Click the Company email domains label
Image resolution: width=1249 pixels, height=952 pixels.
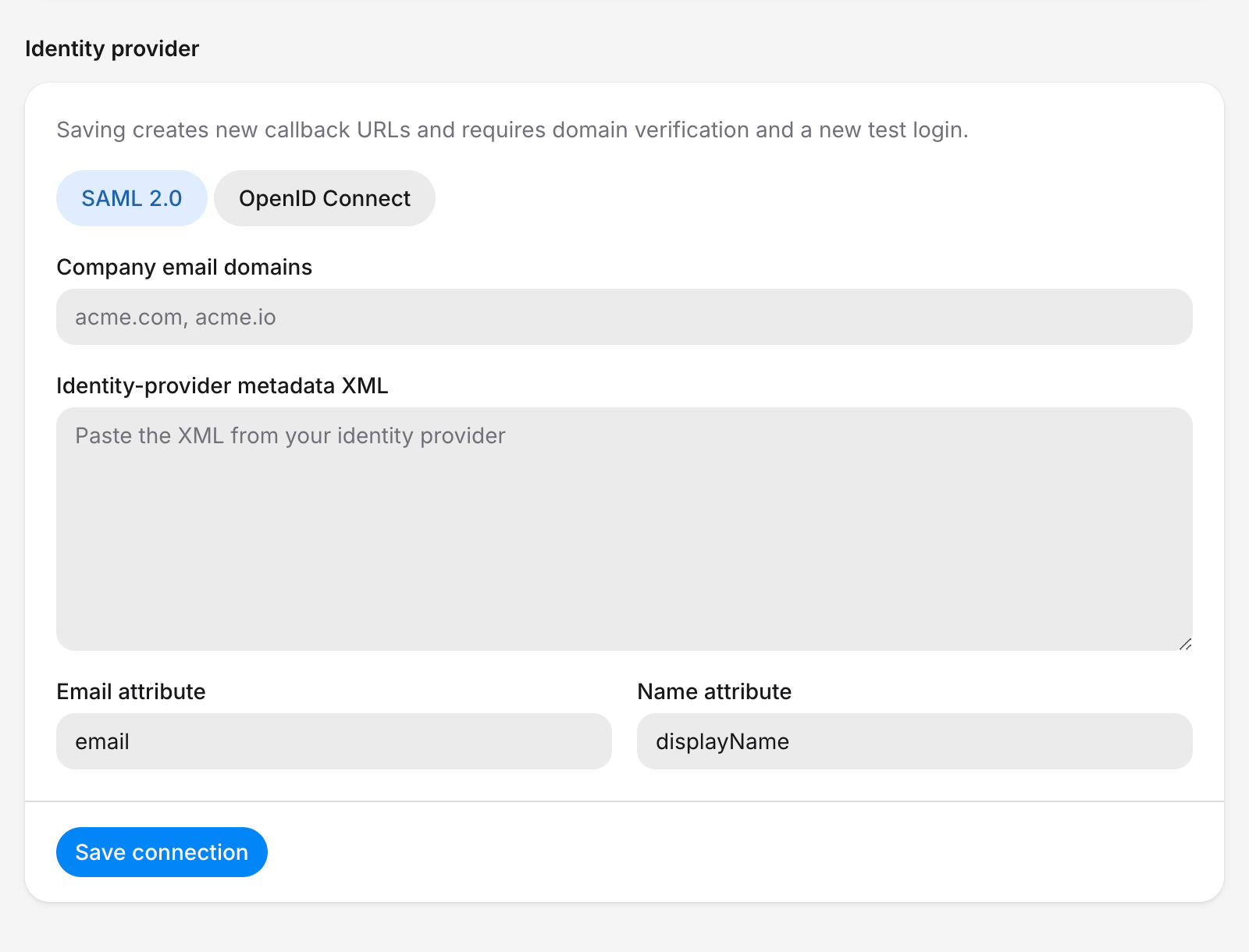click(184, 267)
